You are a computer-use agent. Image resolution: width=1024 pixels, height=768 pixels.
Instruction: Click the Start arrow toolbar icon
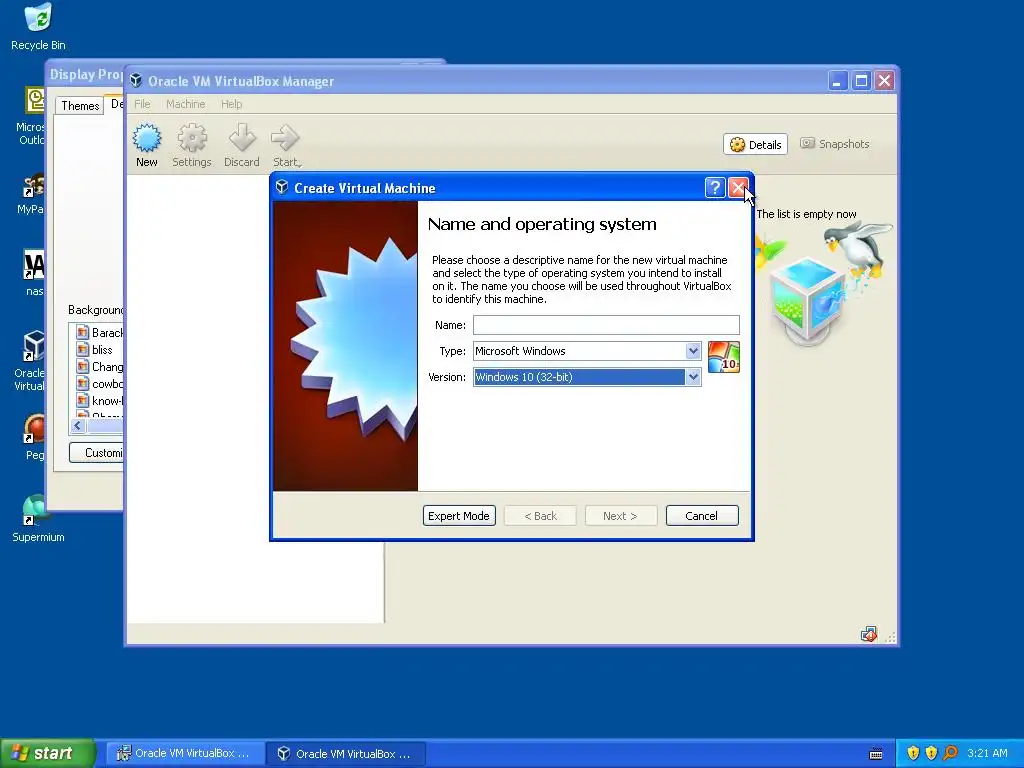click(286, 145)
